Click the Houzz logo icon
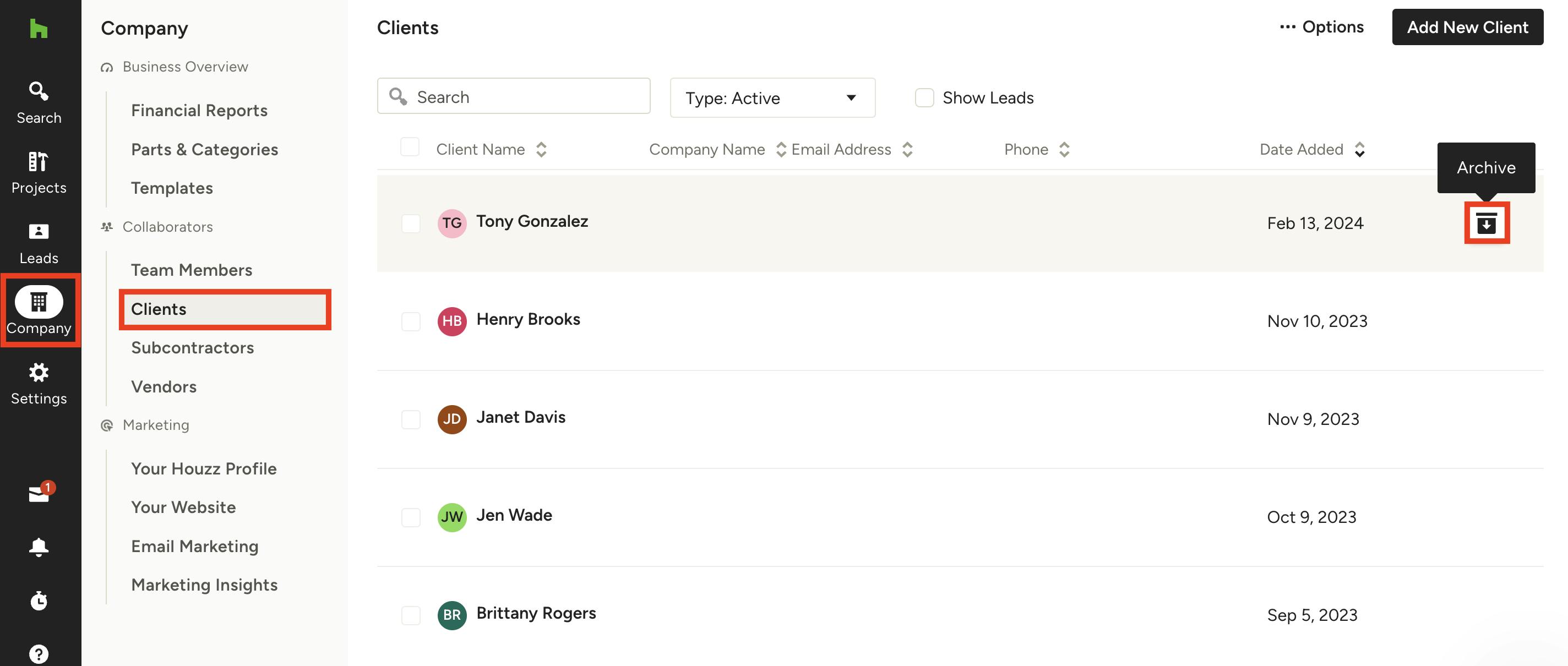Screen dimensions: 1568x666 [39, 28]
